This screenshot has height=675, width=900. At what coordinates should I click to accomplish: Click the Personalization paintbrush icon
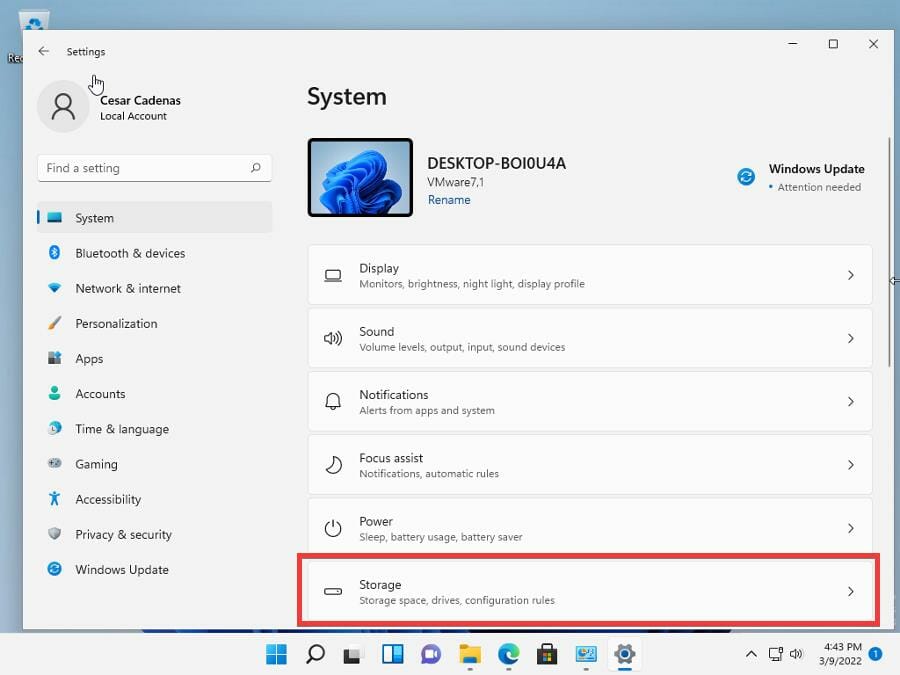click(55, 323)
